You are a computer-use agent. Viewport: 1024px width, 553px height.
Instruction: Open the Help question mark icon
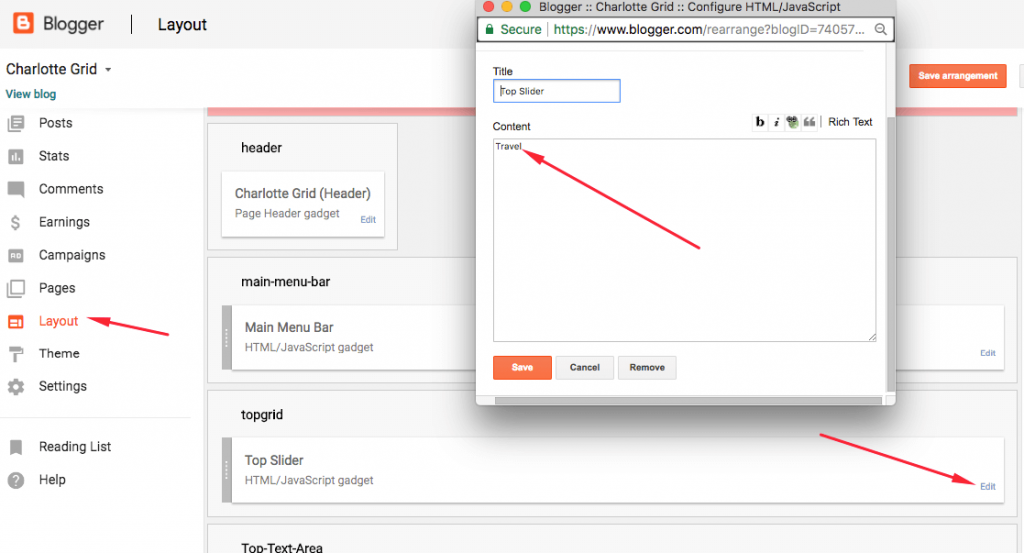tap(16, 480)
